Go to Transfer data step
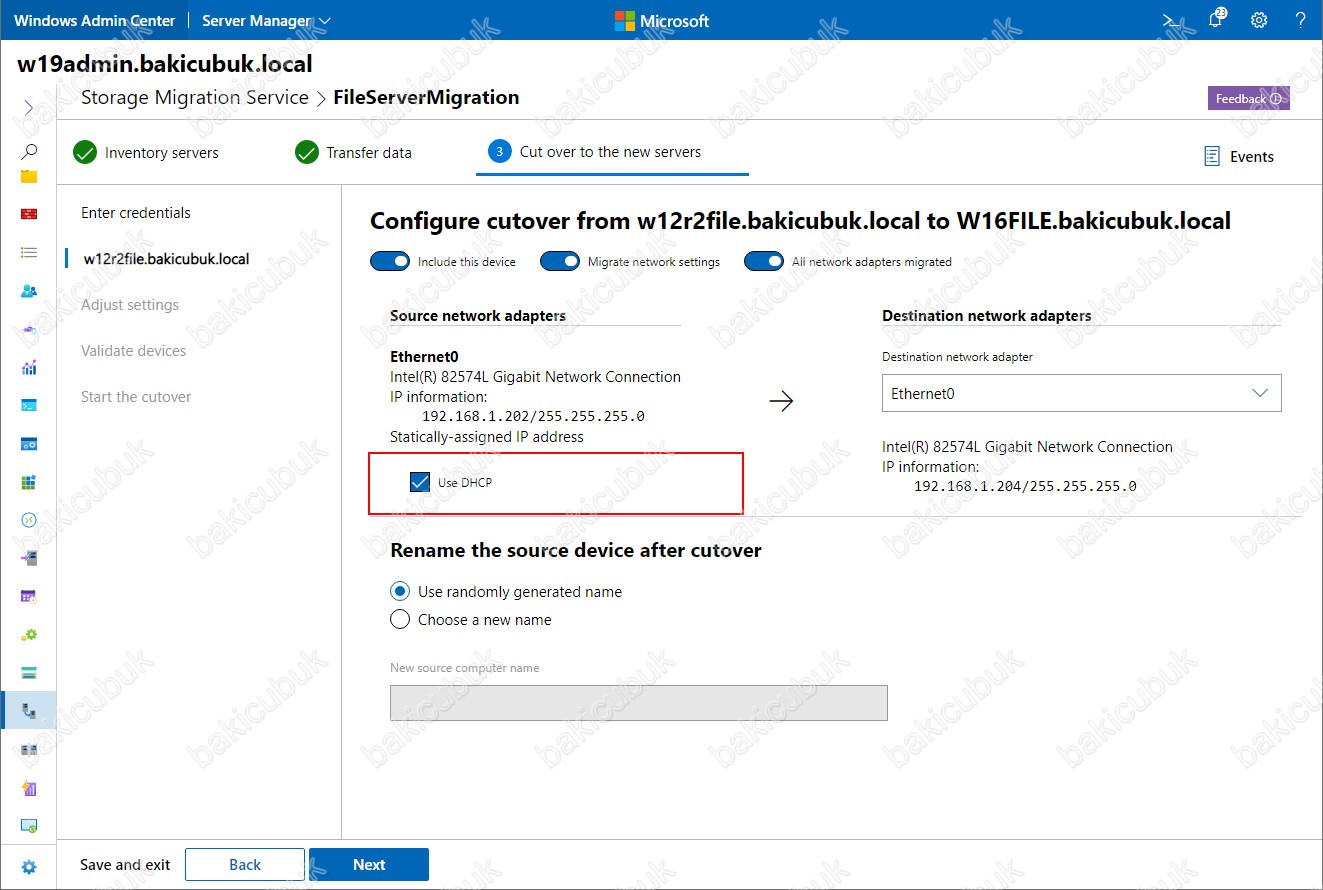 pyautogui.click(x=353, y=153)
